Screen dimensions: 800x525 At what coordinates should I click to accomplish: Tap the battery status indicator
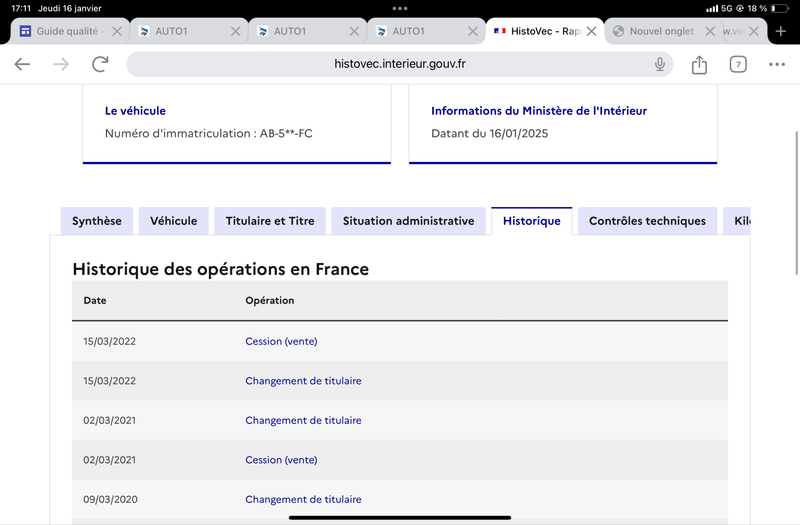pyautogui.click(x=780, y=8)
